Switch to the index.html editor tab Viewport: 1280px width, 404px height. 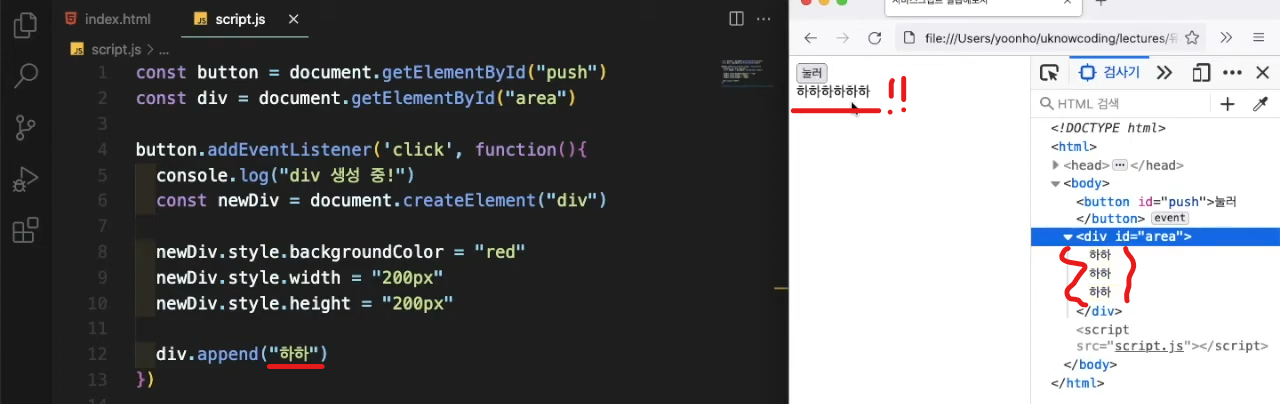pyautogui.click(x=110, y=18)
